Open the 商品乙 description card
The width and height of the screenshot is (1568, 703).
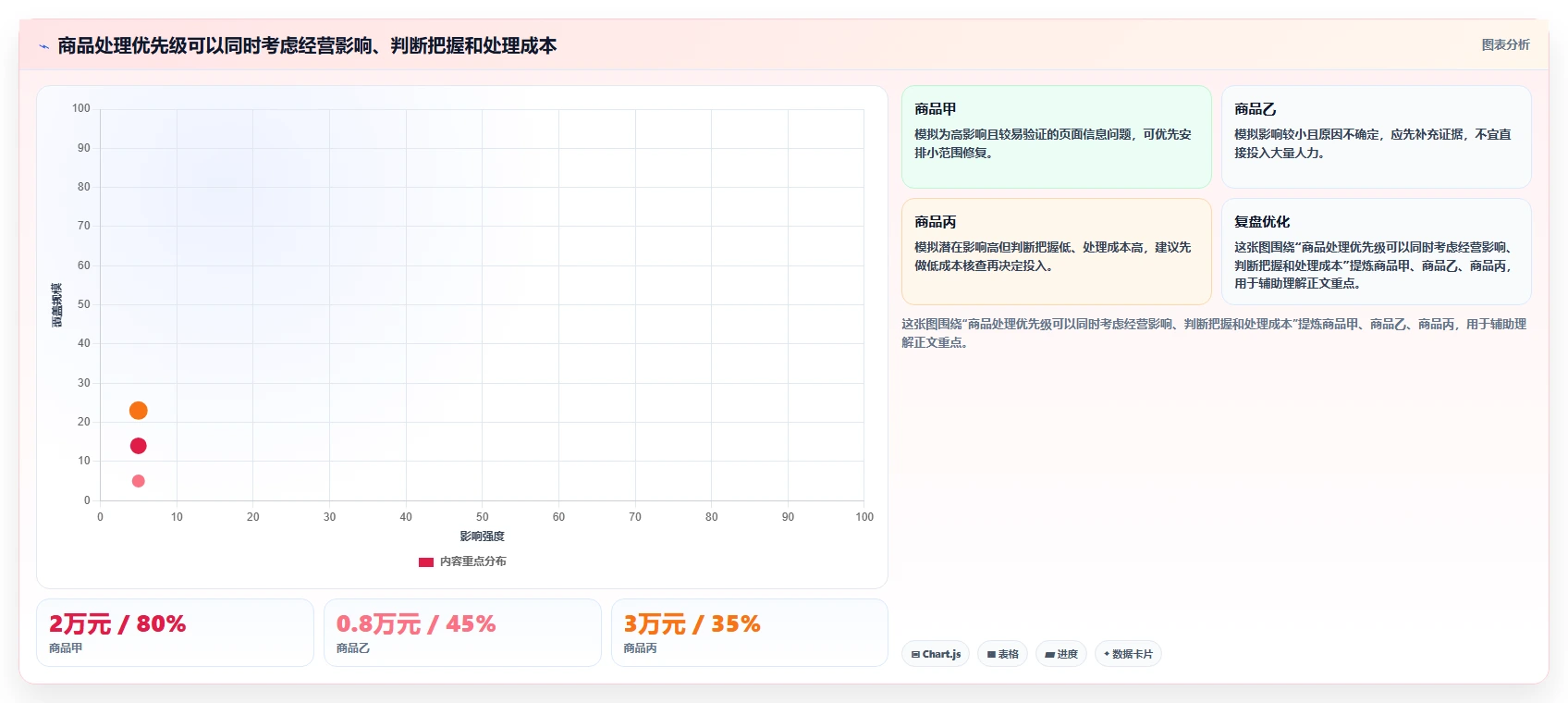click(x=1377, y=137)
